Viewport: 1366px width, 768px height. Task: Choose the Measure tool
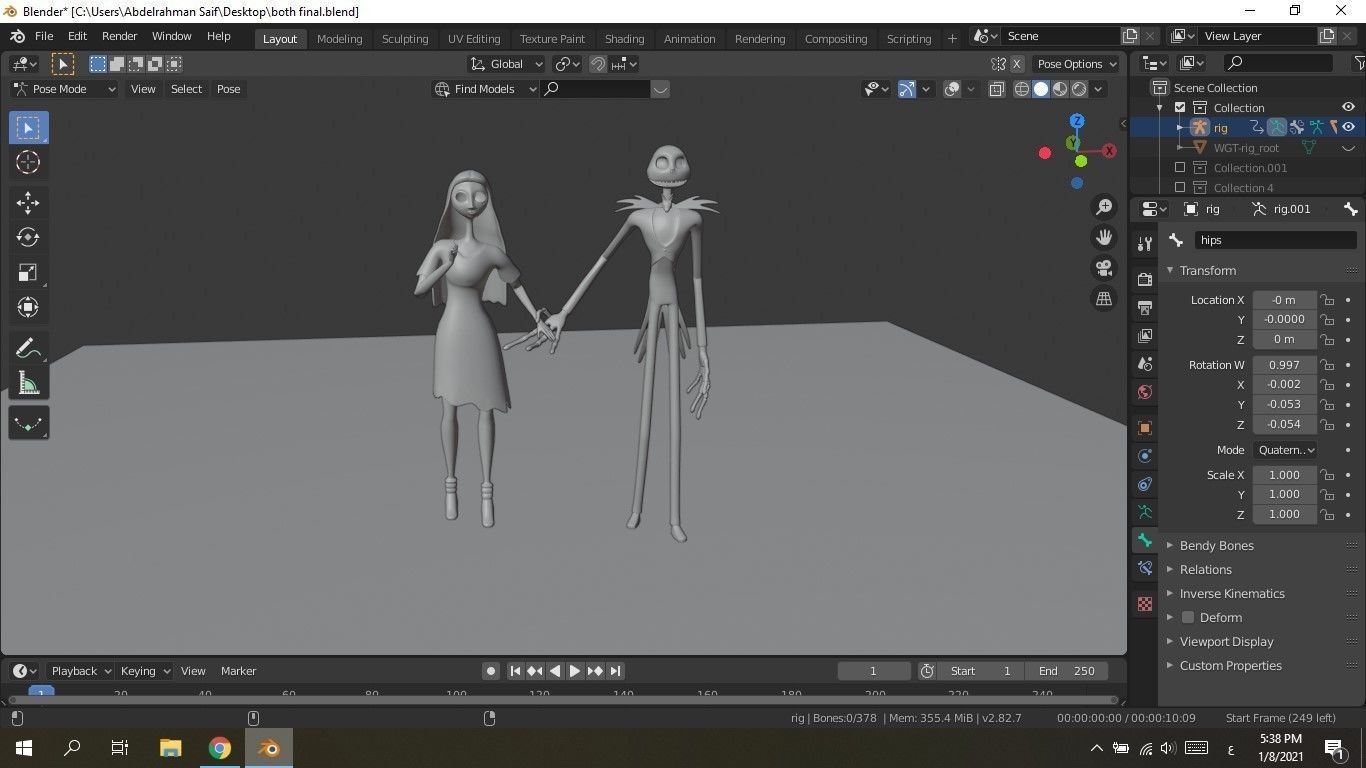28,384
